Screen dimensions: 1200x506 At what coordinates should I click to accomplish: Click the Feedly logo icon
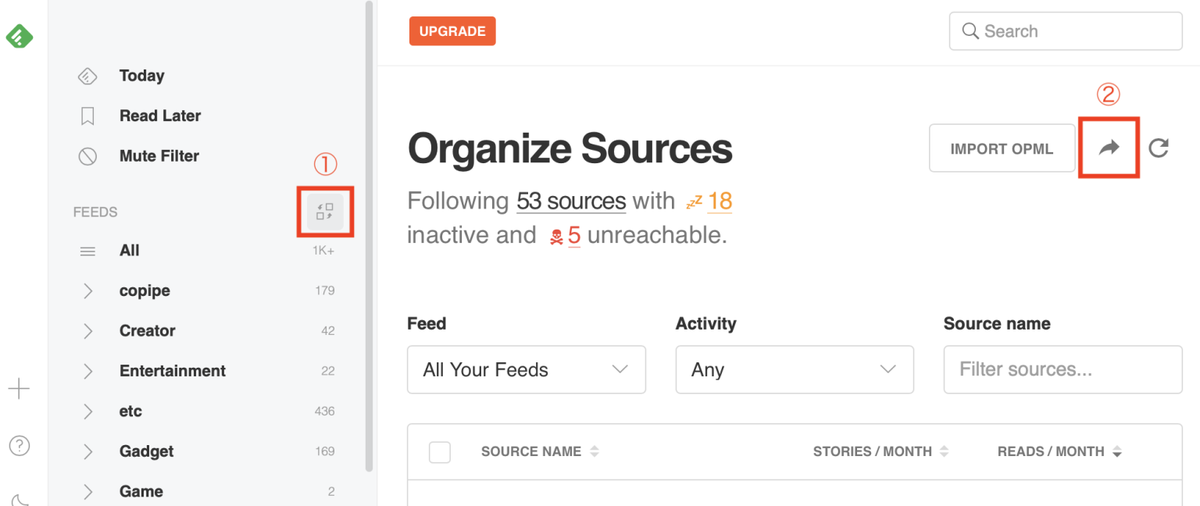click(19, 37)
